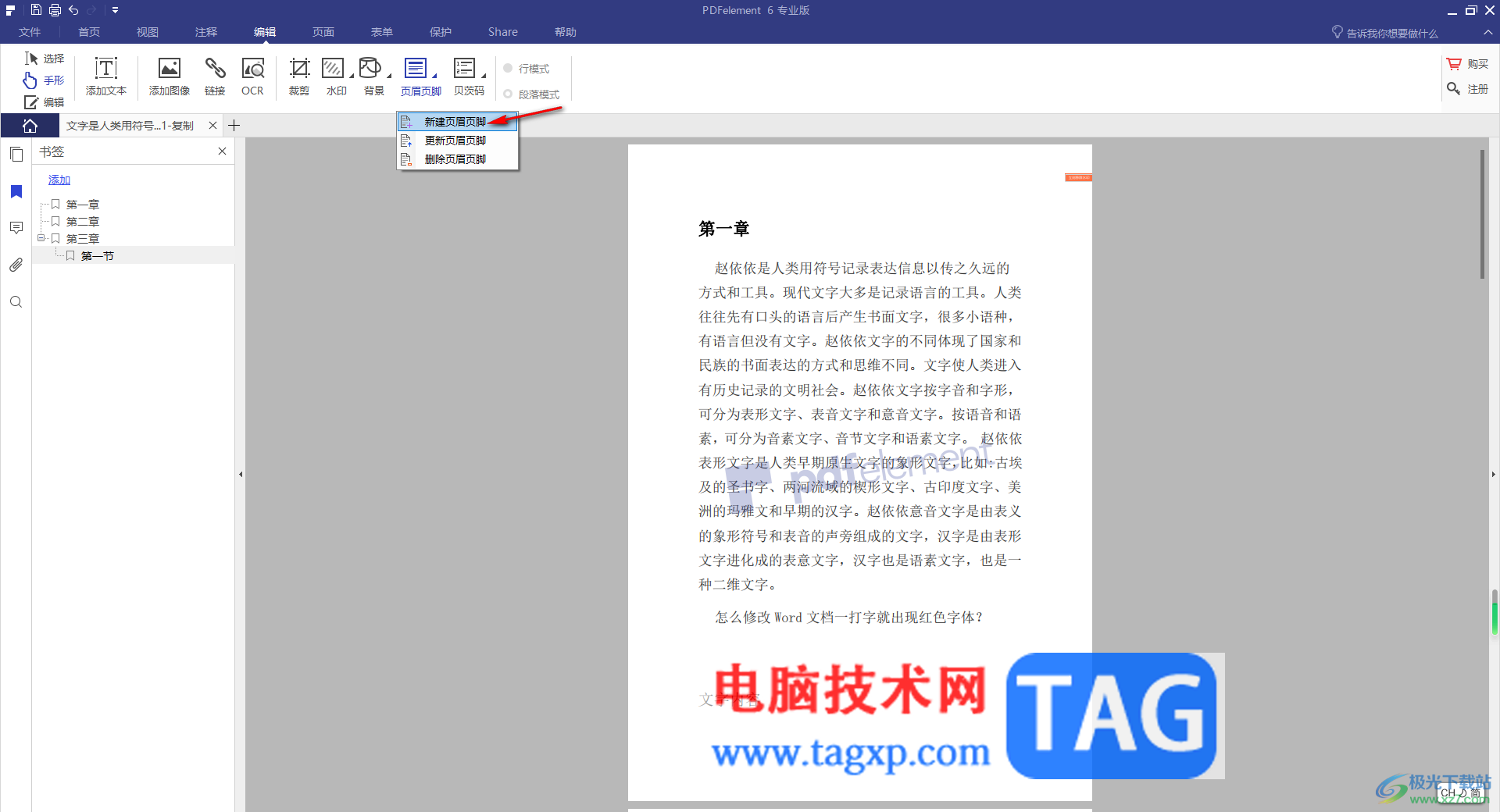Select the 第一节 sub-bookmark

pyautogui.click(x=98, y=256)
